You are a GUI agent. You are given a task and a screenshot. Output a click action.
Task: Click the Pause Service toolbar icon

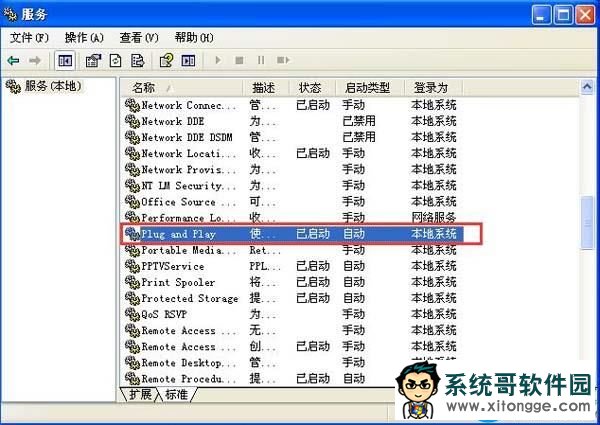point(260,60)
